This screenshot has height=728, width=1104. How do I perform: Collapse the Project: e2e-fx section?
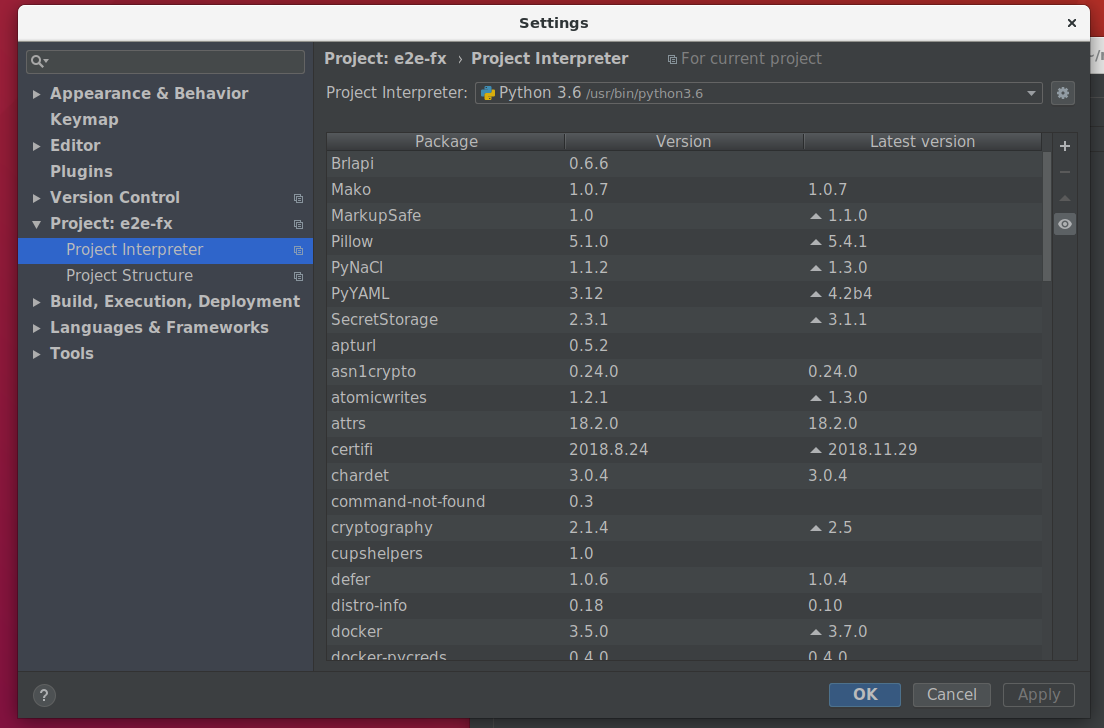pos(37,224)
